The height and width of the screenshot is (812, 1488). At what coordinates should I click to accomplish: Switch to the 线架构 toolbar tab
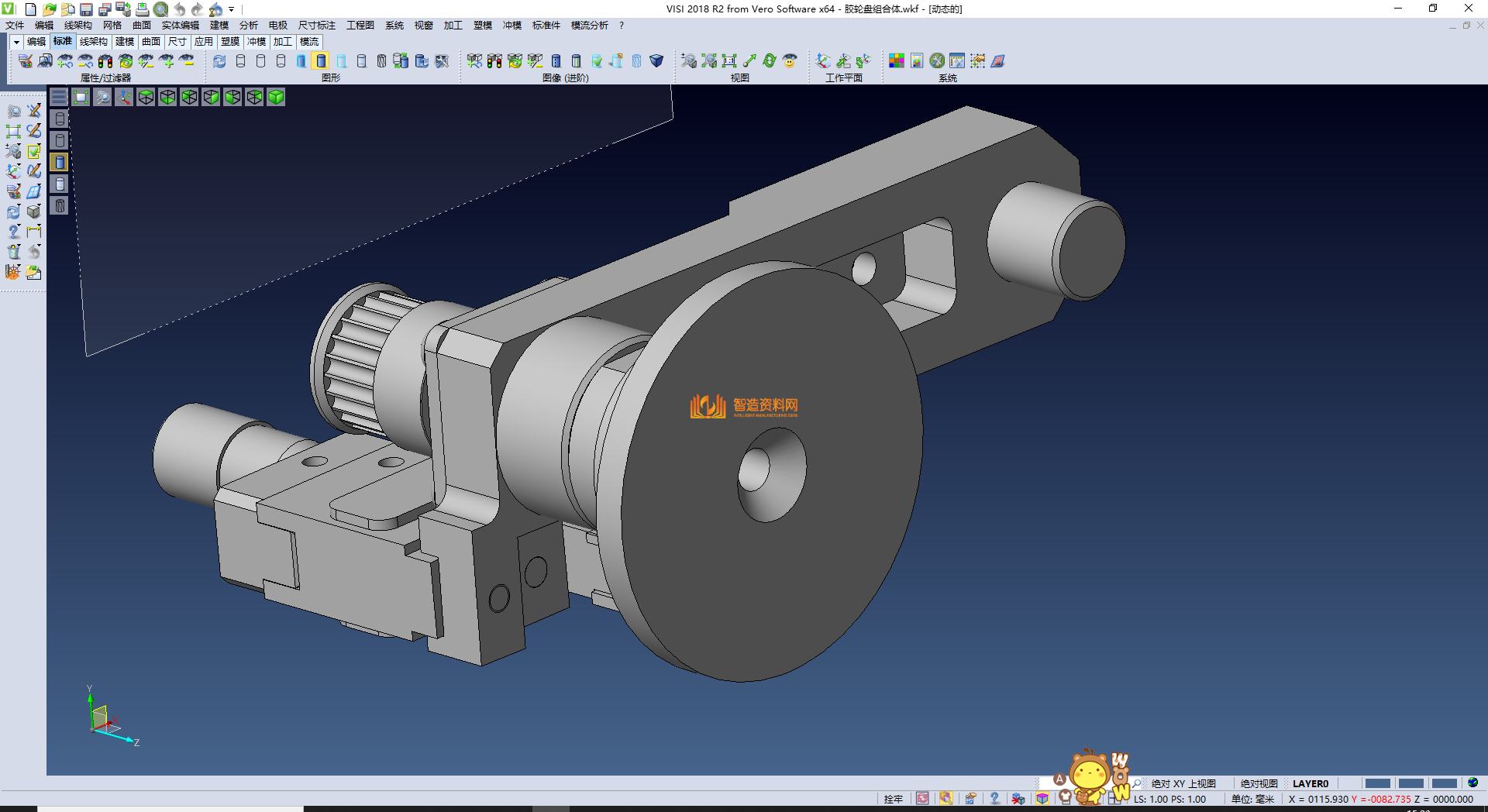click(x=93, y=42)
